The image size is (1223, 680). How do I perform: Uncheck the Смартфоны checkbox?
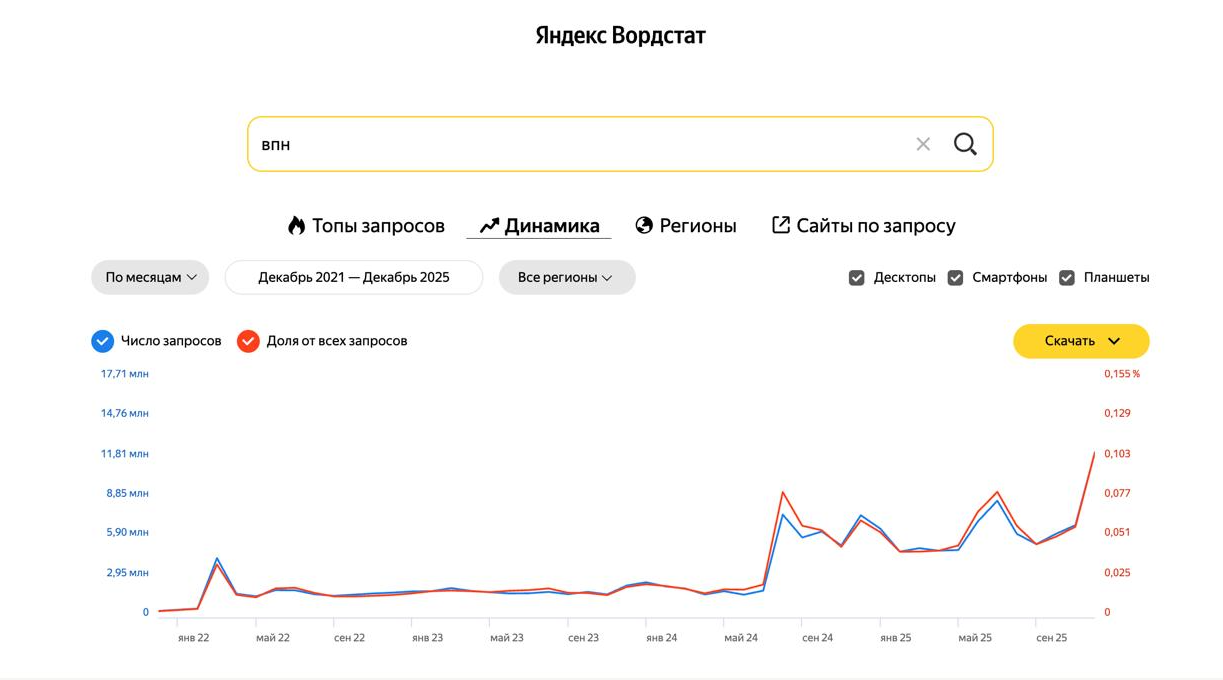[955, 278]
